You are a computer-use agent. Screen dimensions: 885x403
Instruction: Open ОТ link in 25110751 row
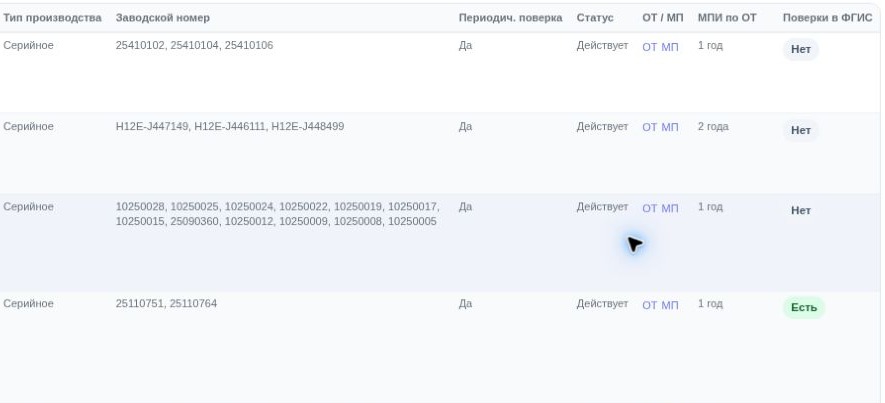click(x=649, y=305)
